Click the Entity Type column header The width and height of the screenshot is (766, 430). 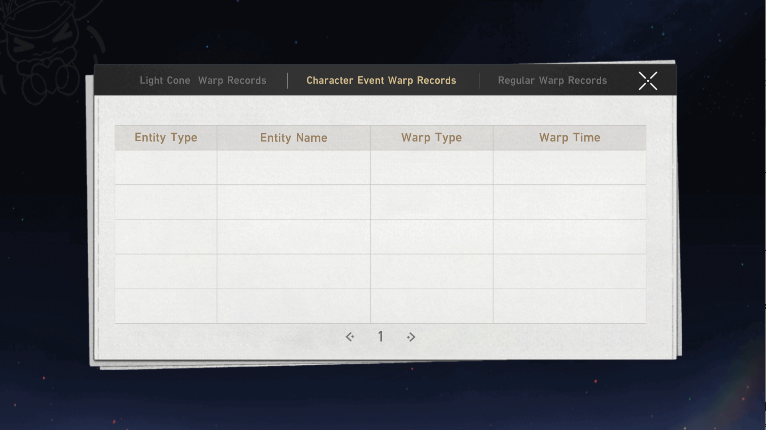click(x=166, y=138)
